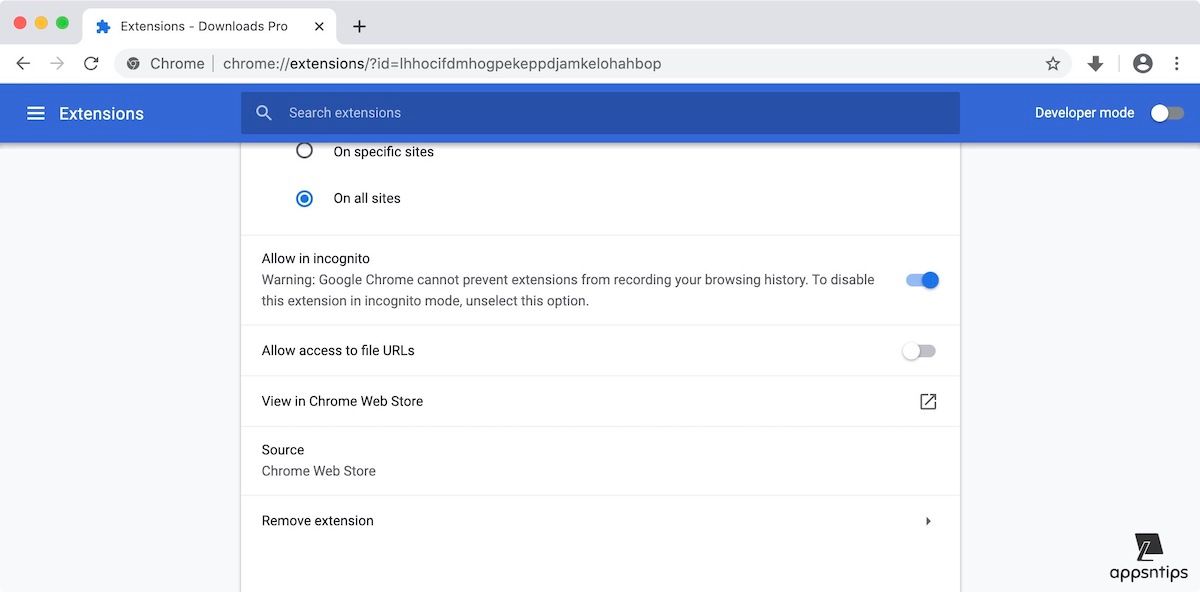Open Chrome's three-dot menu
1200x592 pixels.
[1176, 63]
